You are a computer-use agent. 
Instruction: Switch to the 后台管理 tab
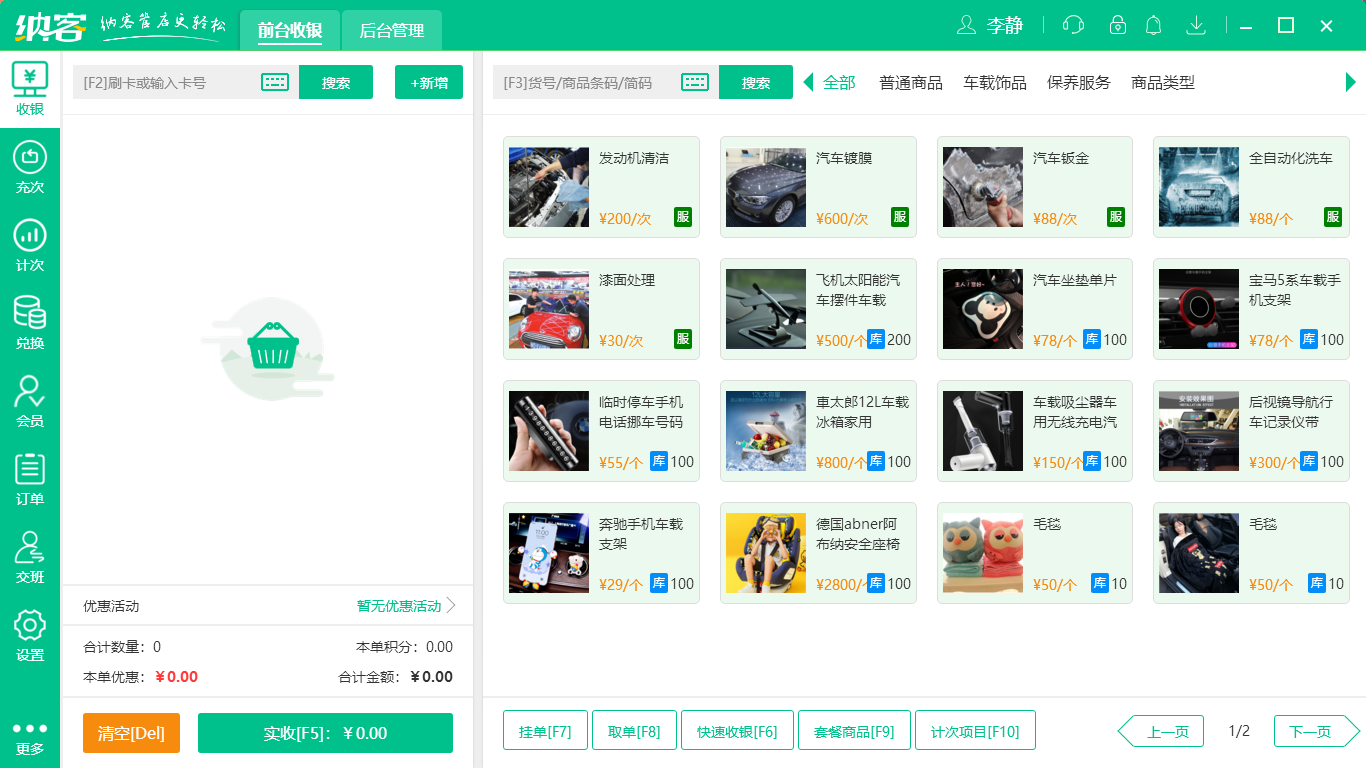click(x=391, y=30)
